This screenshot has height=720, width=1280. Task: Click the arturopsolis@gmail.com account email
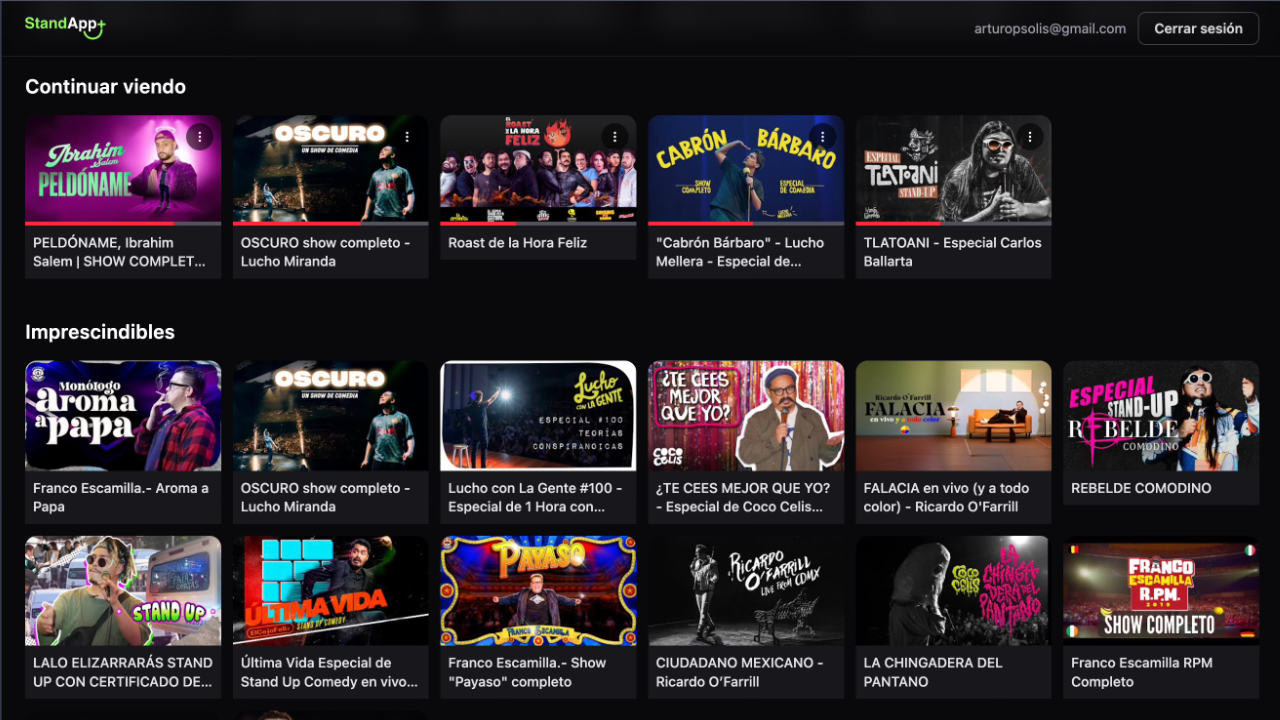pos(1050,28)
